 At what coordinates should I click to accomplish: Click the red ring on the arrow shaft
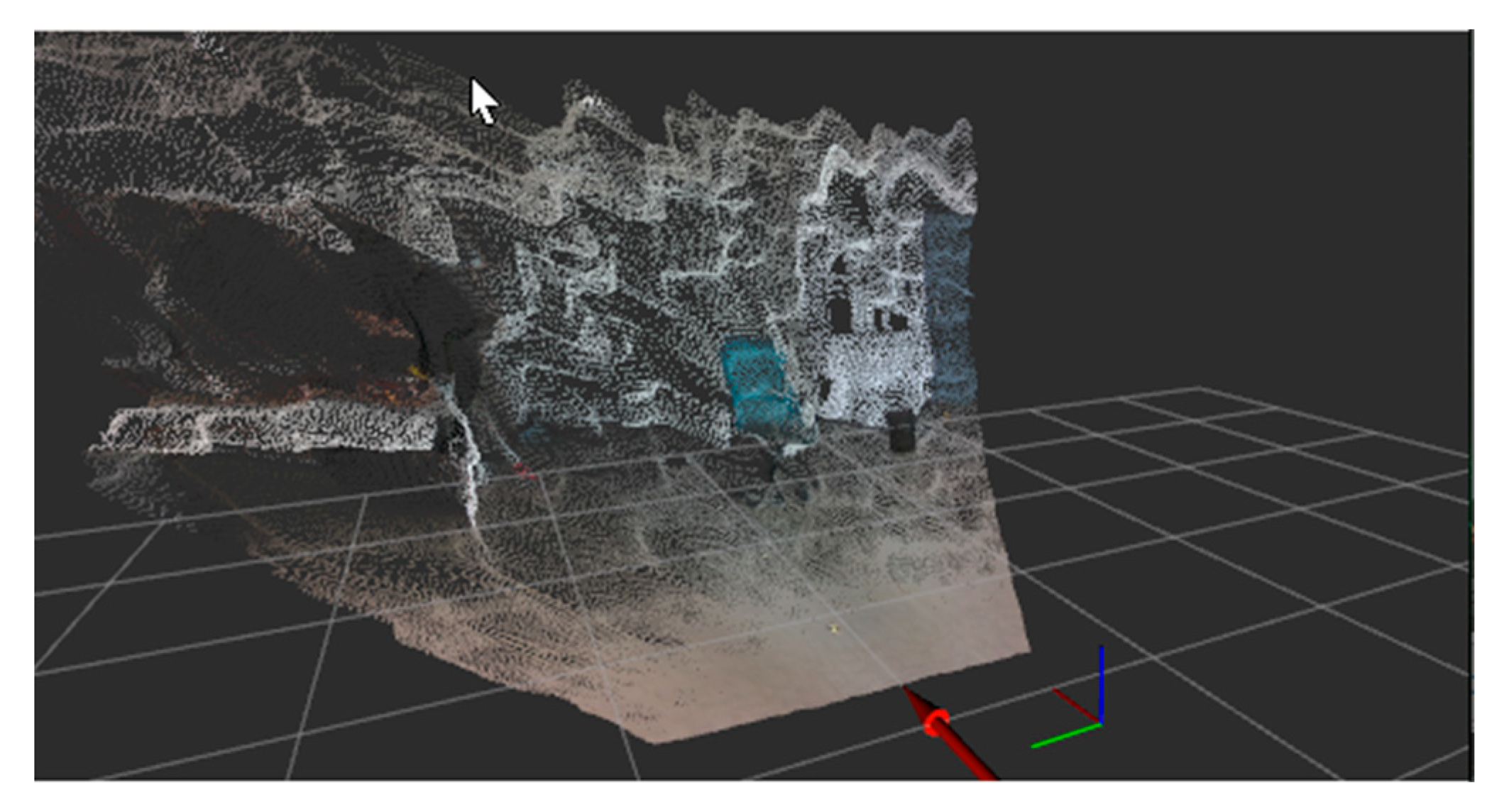(937, 723)
